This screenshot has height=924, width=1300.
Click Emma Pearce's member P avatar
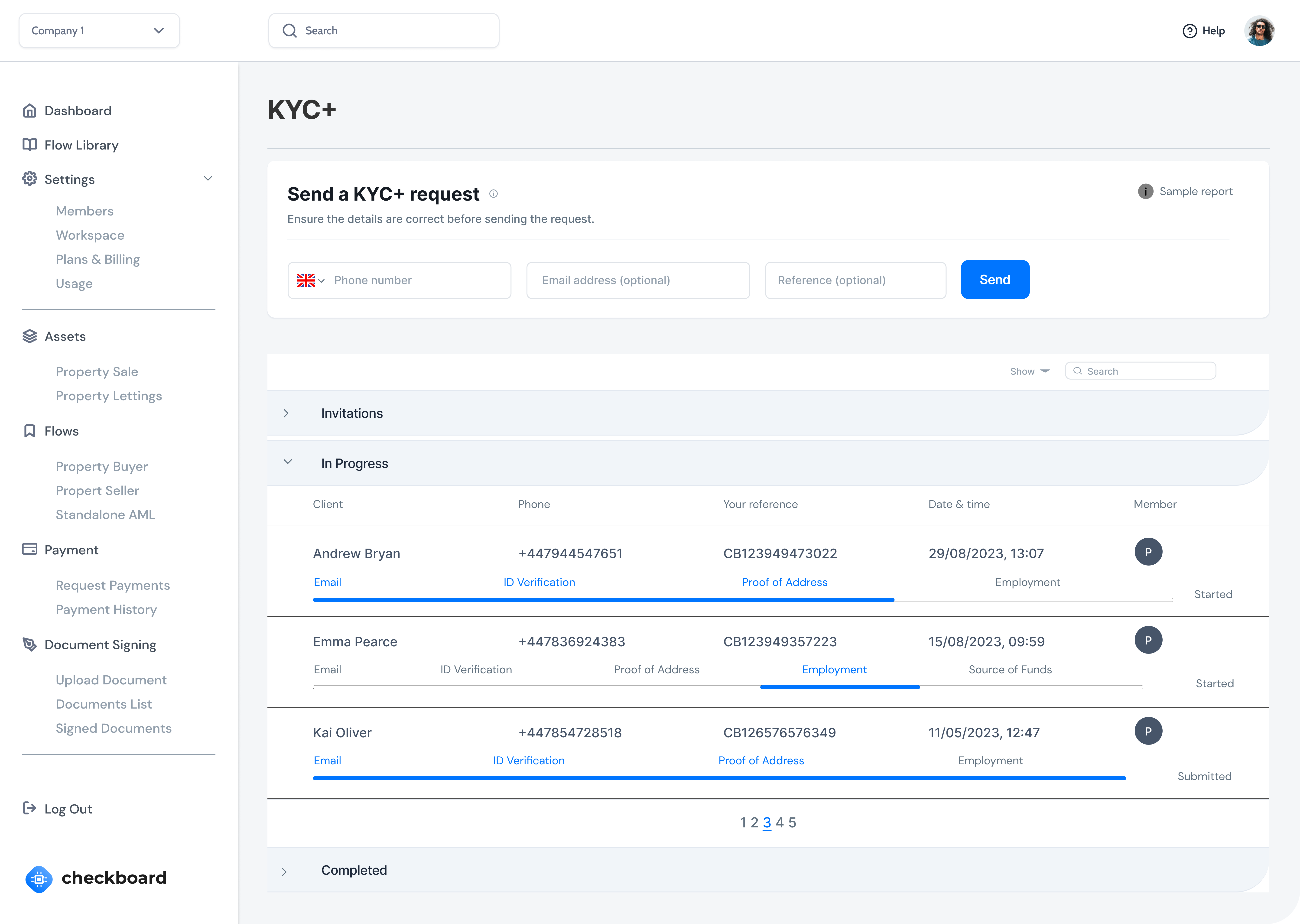click(1148, 640)
